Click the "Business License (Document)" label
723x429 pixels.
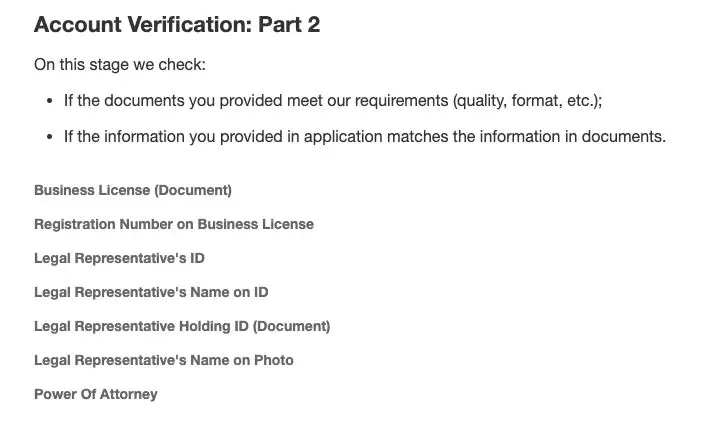(x=133, y=190)
